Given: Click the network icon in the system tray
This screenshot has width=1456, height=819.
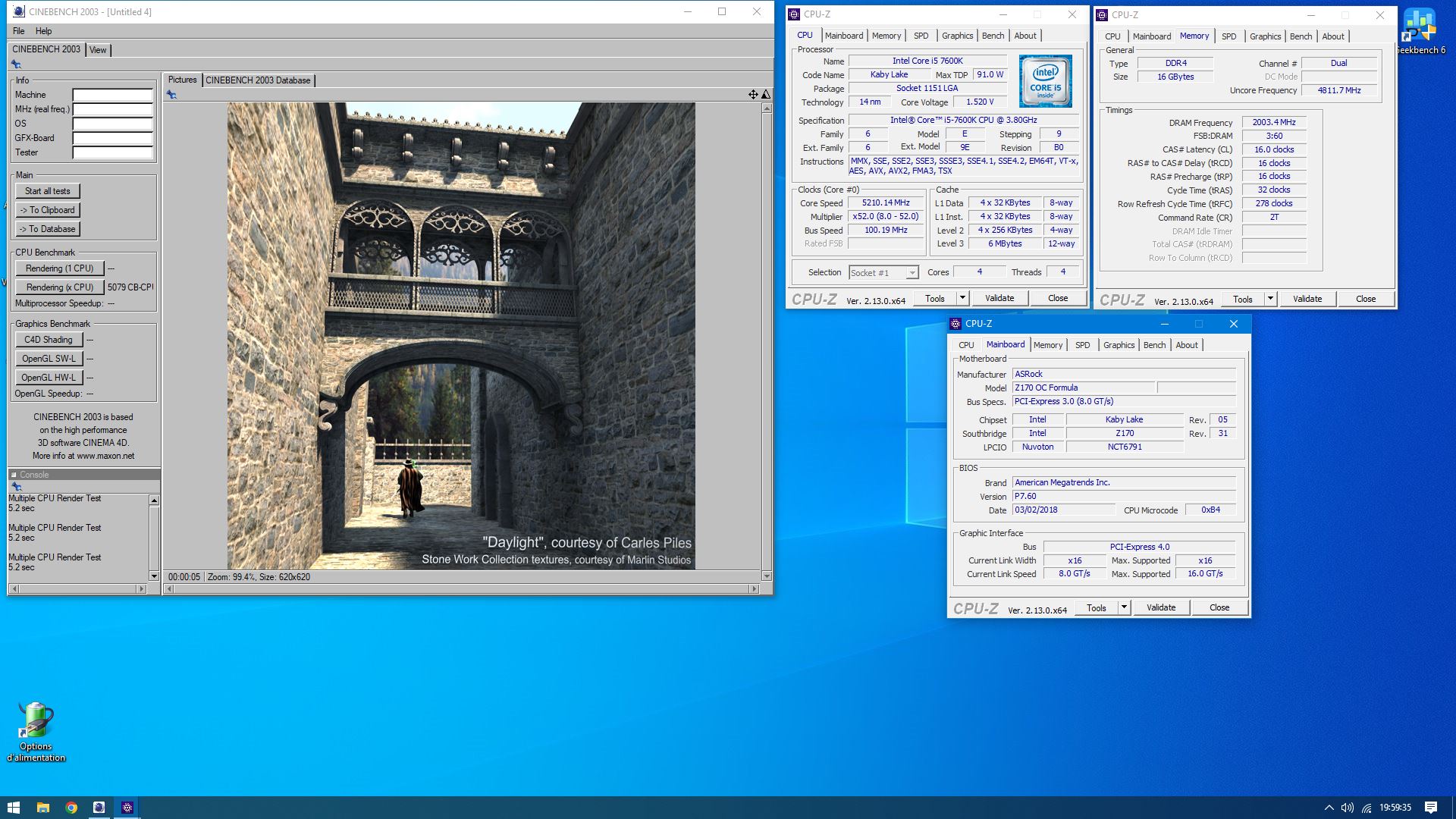Looking at the screenshot, I should [x=1367, y=808].
